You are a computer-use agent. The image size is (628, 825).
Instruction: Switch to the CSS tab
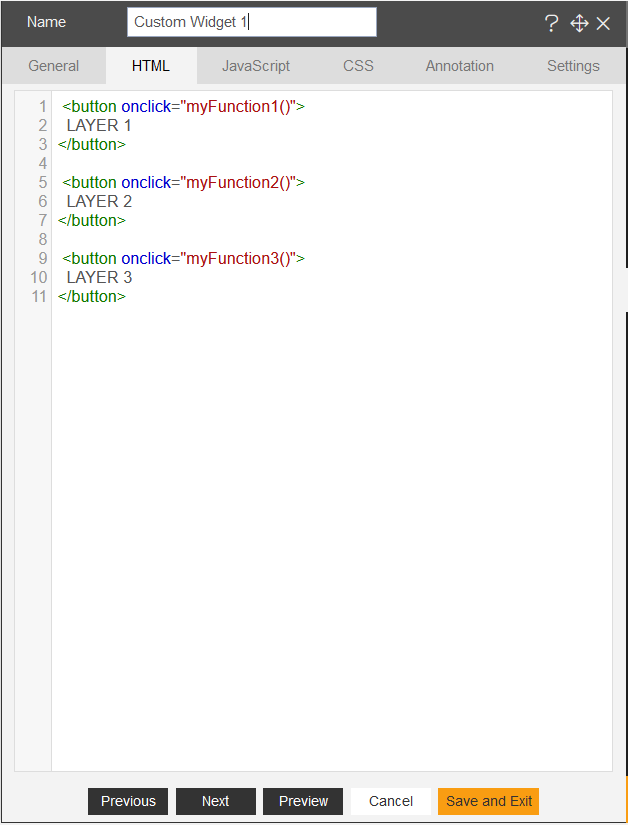(x=358, y=66)
